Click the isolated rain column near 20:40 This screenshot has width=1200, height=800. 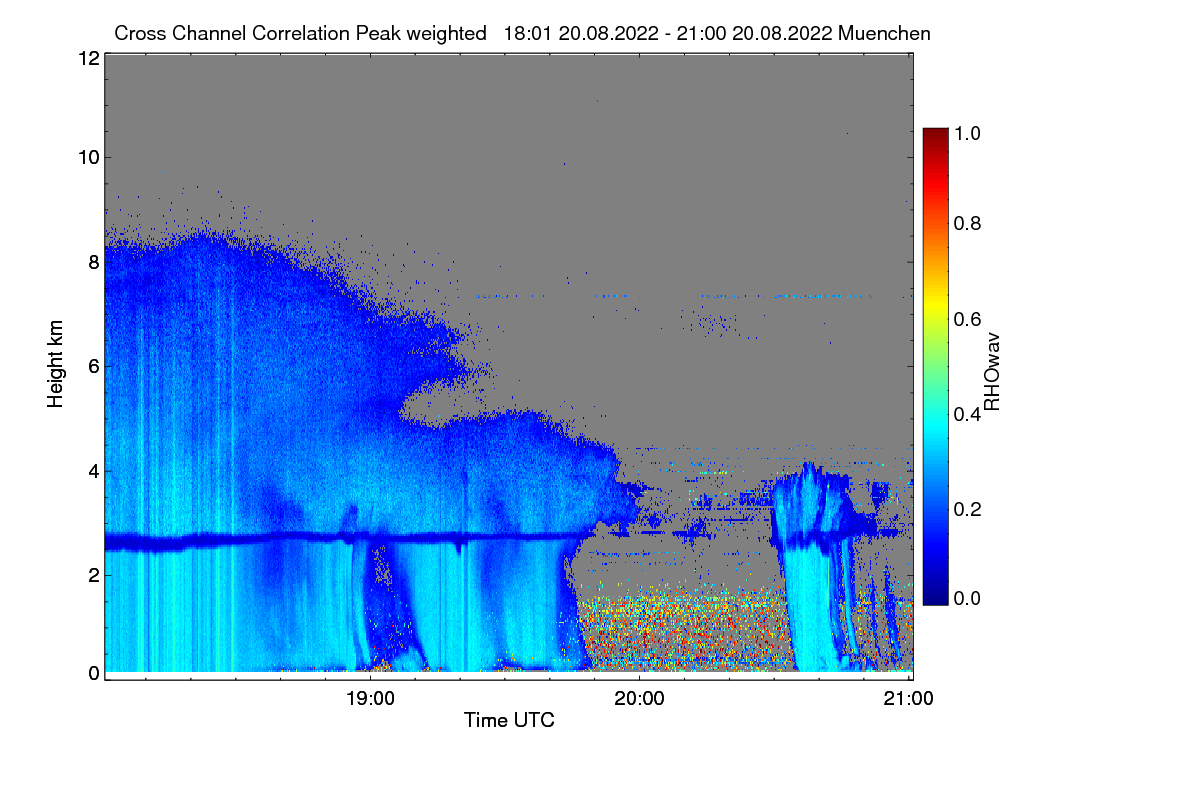(815, 568)
